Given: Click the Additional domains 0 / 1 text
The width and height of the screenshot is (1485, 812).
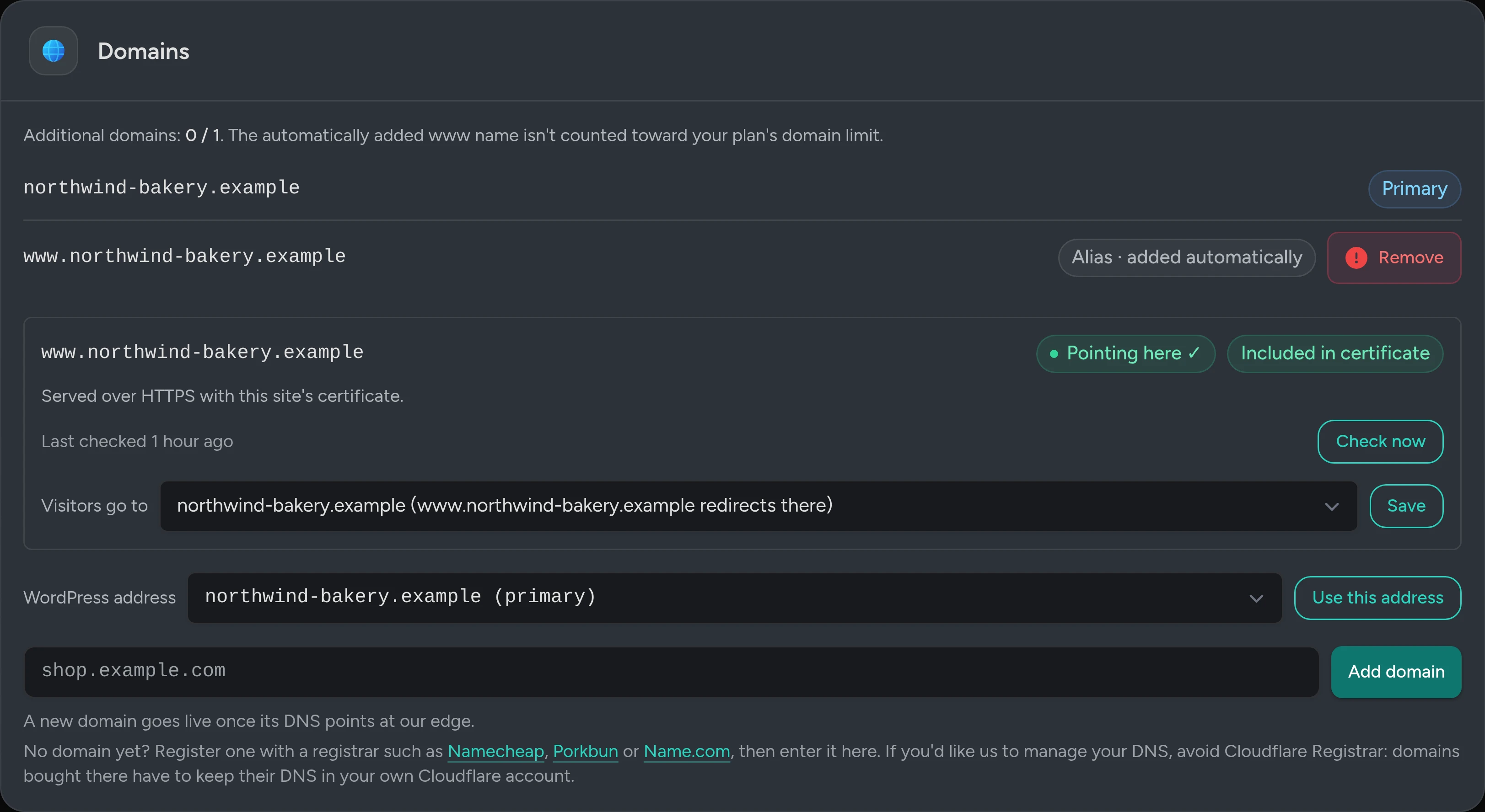Looking at the screenshot, I should click(x=122, y=135).
